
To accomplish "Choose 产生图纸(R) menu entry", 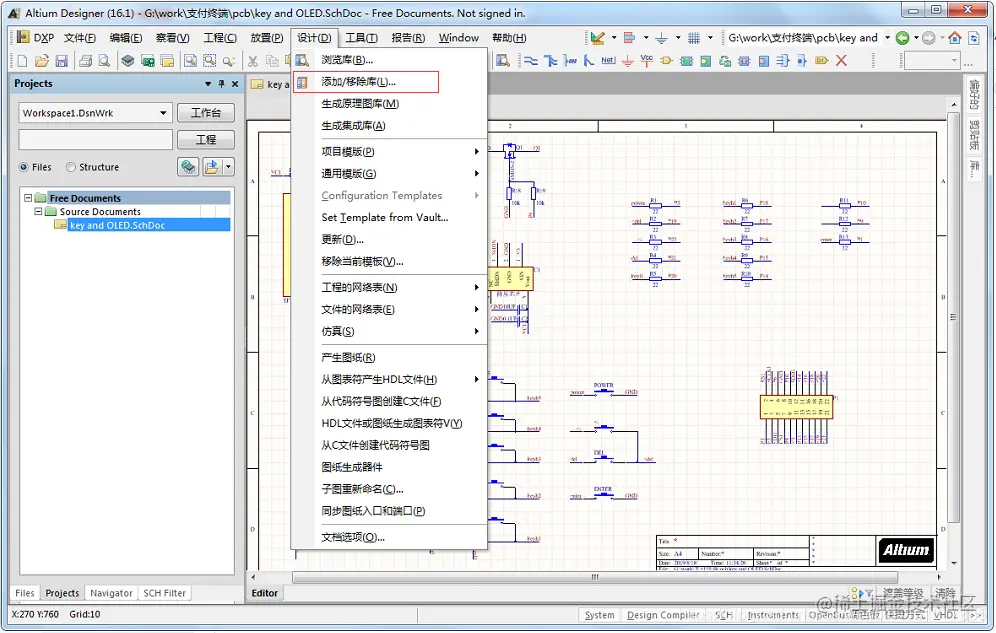I will tap(389, 357).
